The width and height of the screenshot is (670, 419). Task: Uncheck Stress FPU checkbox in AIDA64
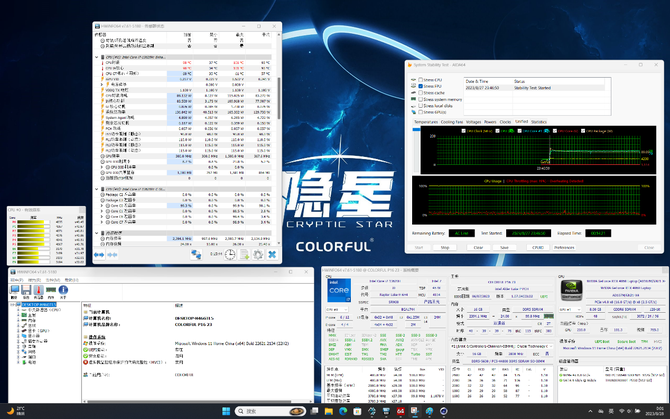(420, 86)
